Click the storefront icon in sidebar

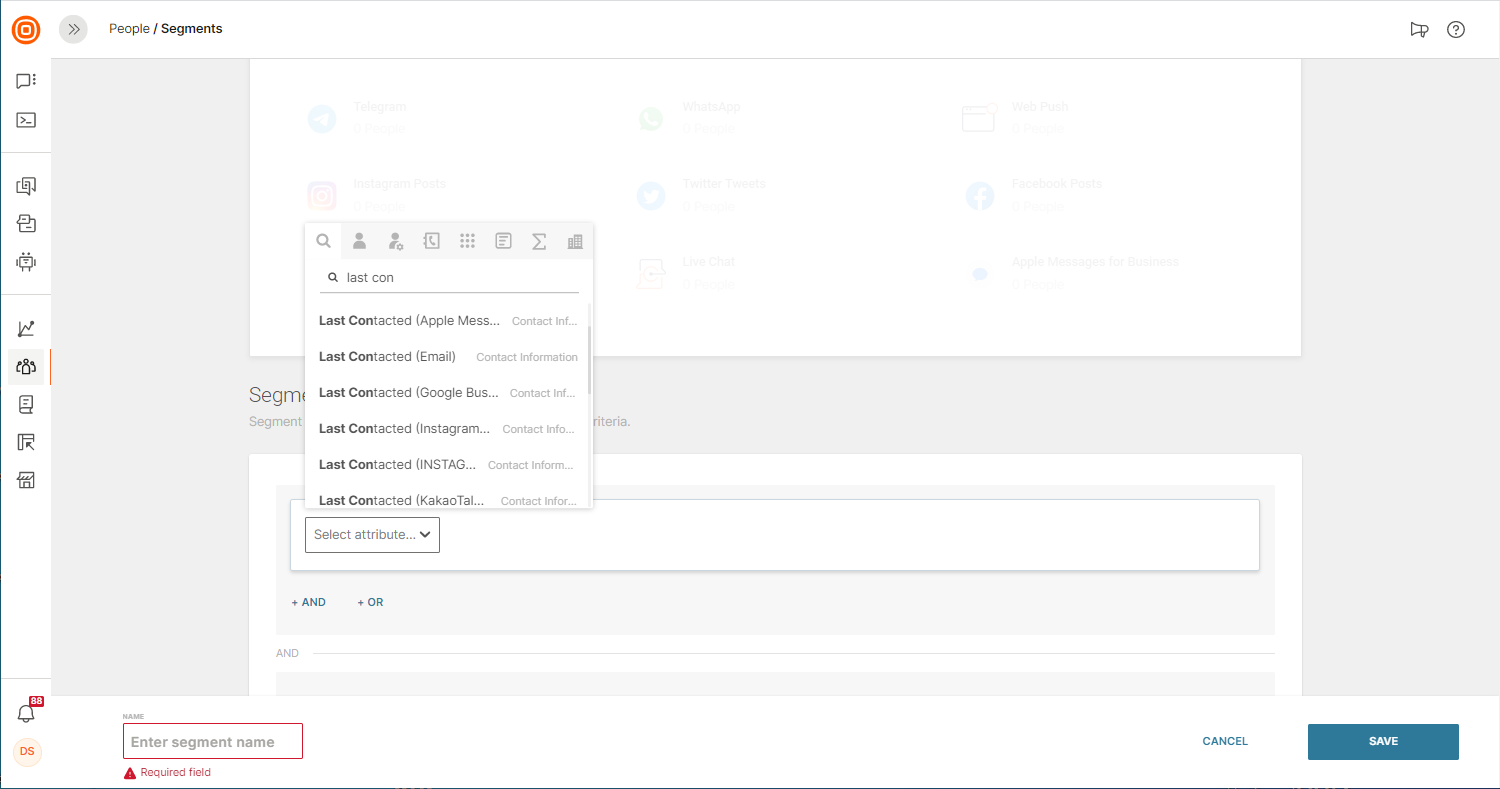tap(26, 480)
